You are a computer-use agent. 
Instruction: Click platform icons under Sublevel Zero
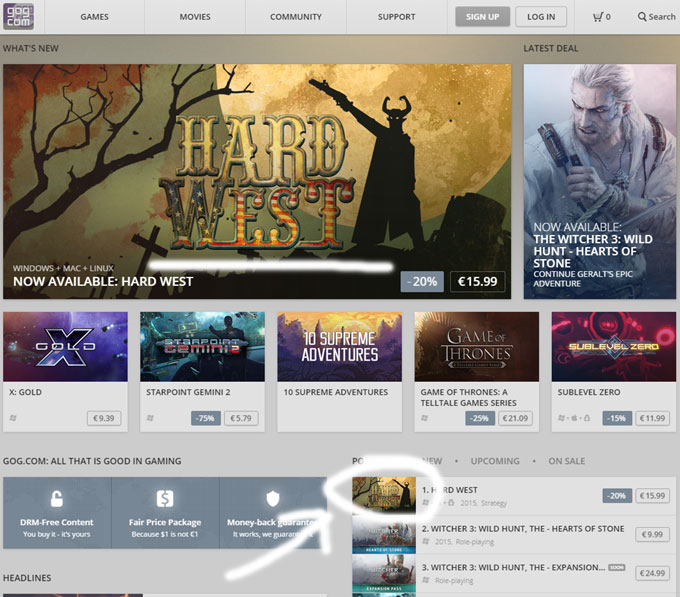pyautogui.click(x=574, y=418)
